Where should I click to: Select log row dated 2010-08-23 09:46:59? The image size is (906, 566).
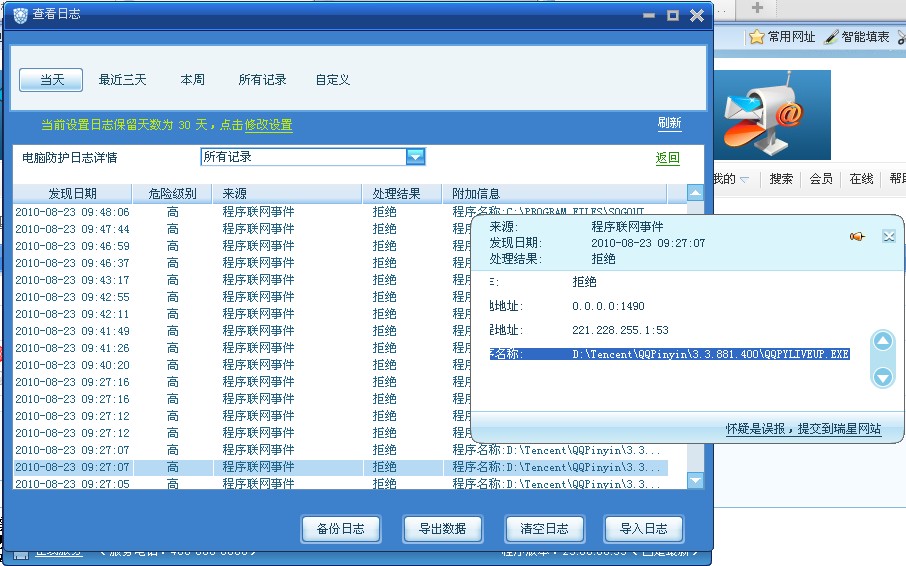[x=243, y=246]
